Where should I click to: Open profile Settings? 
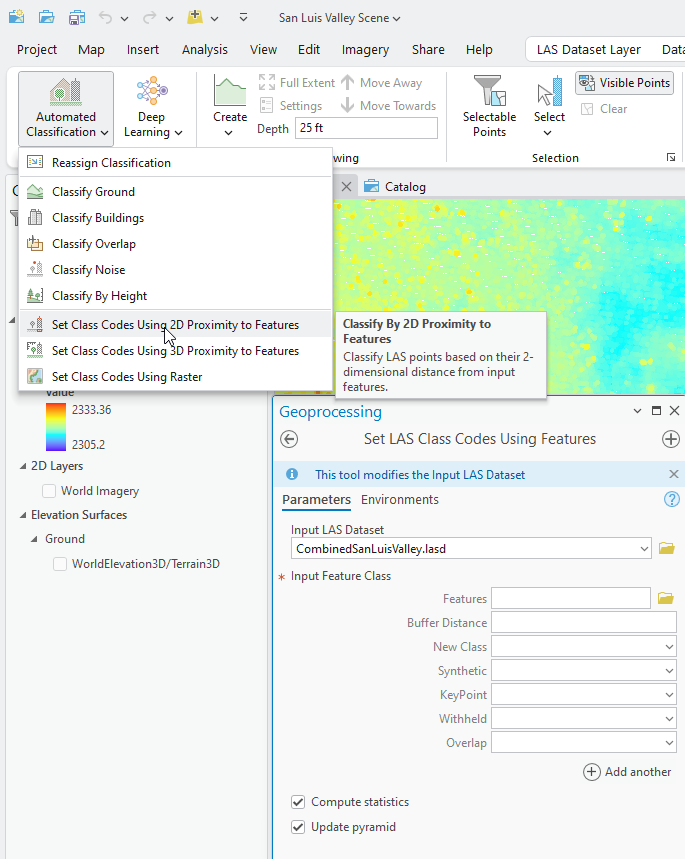tap(290, 106)
